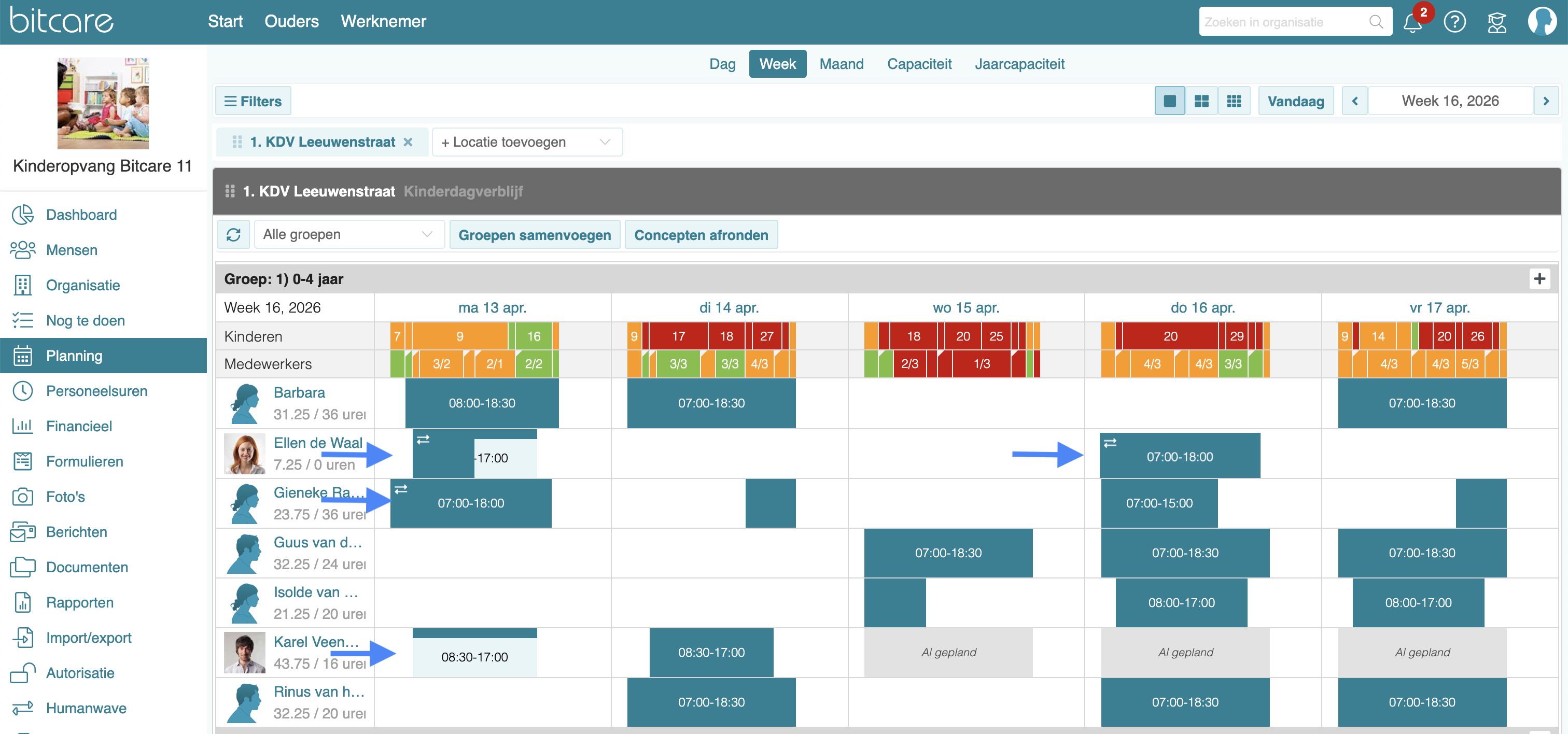Viewport: 1568px width, 734px height.
Task: Switch to the Maand tab
Action: pos(841,64)
